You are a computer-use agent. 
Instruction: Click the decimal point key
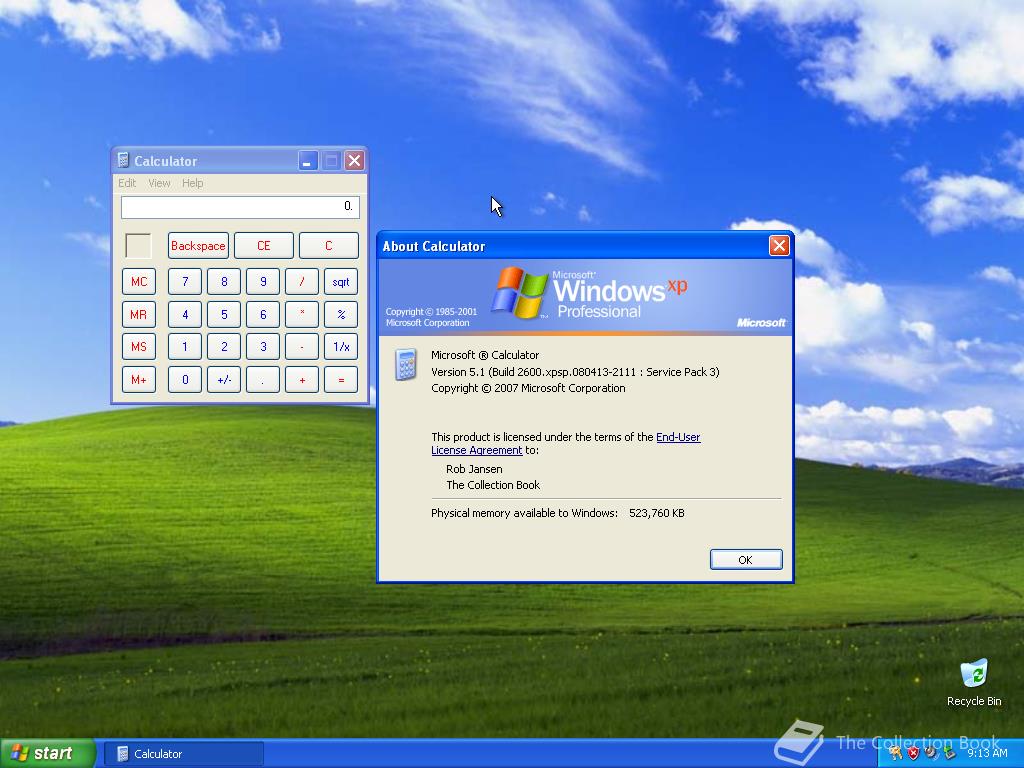tap(263, 379)
